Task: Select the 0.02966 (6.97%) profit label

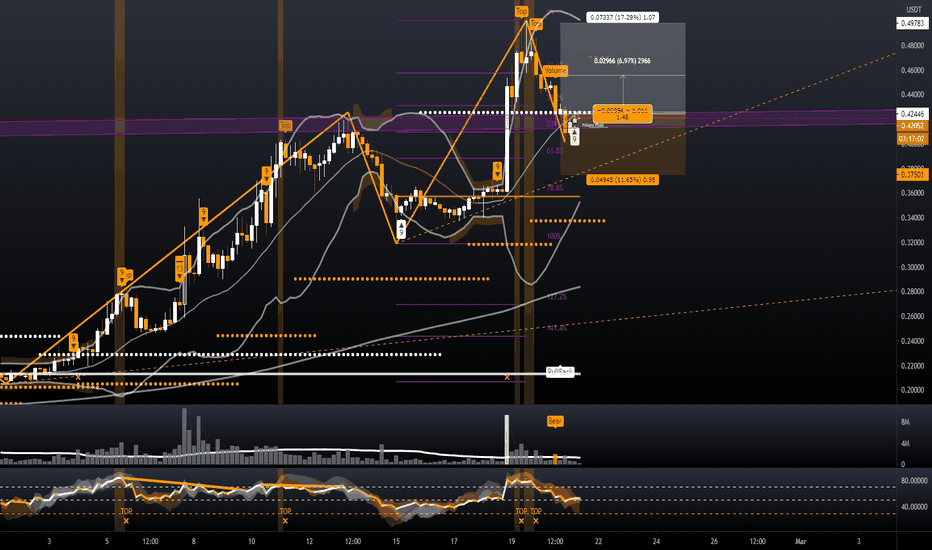Action: [622, 61]
